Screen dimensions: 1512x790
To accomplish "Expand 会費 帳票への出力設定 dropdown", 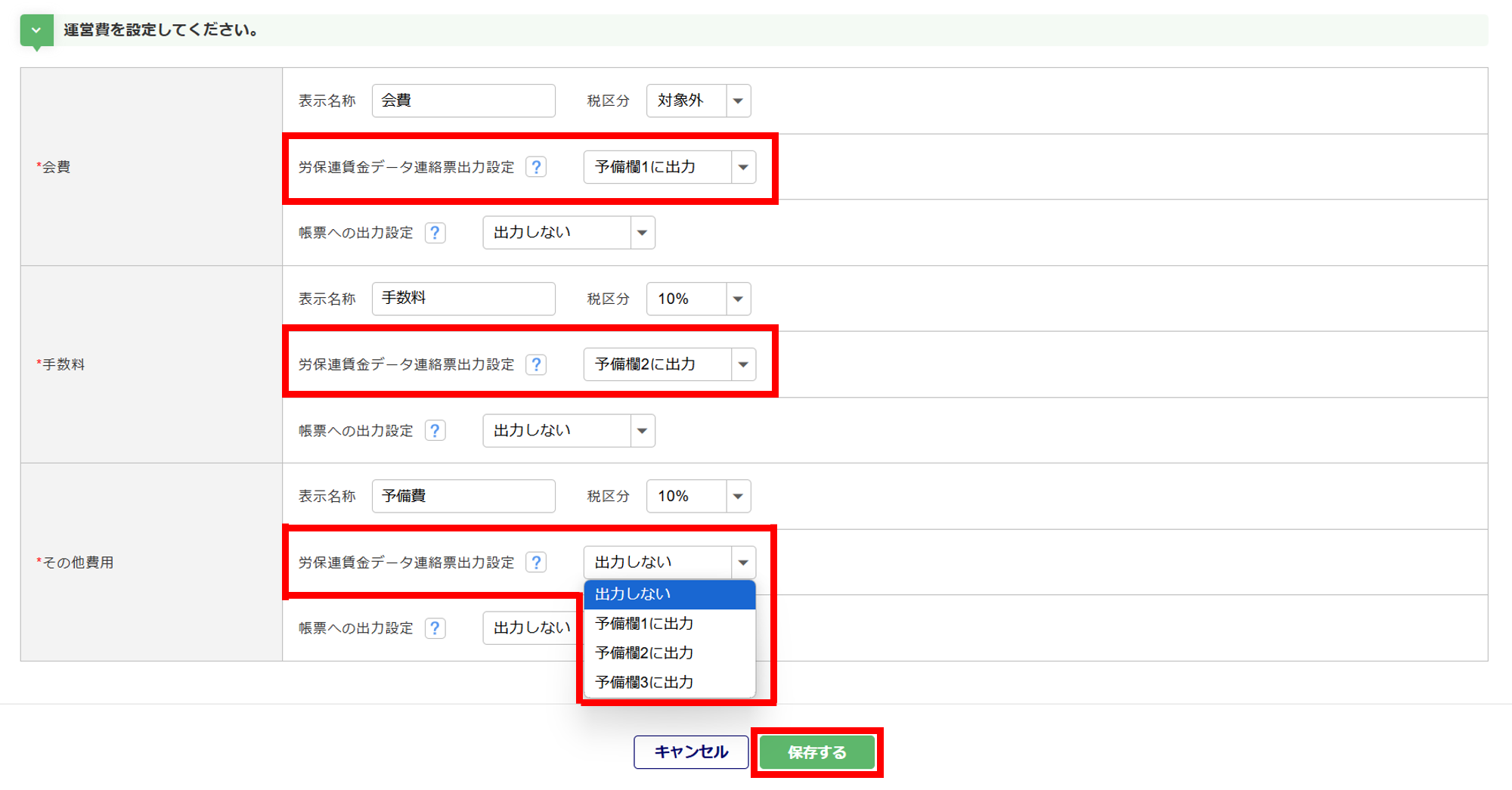I will [569, 233].
